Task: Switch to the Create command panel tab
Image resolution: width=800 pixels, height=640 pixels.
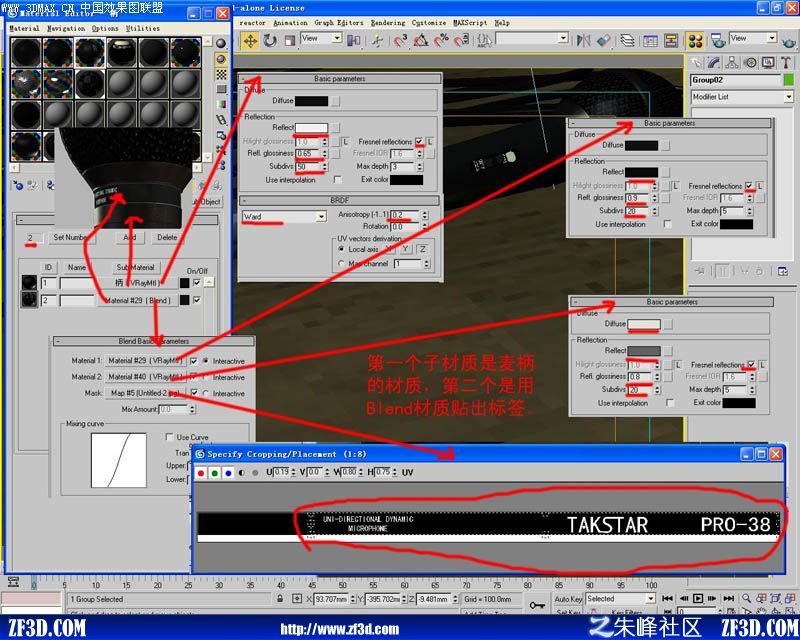Action: (x=696, y=63)
